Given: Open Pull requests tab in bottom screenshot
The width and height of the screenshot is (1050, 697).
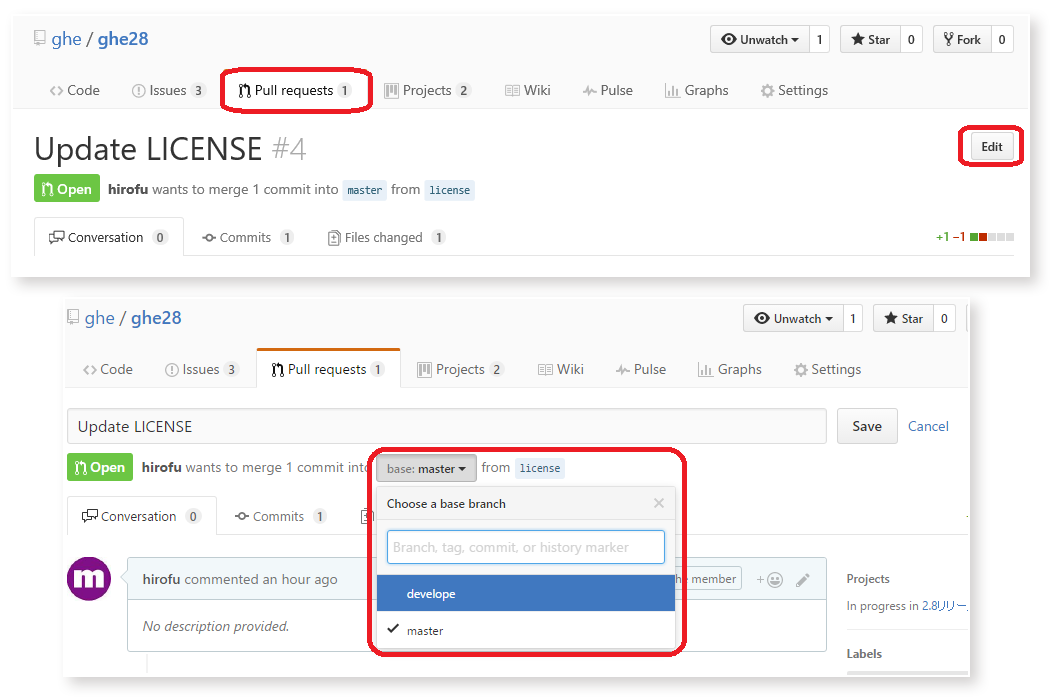Looking at the screenshot, I should pos(328,370).
